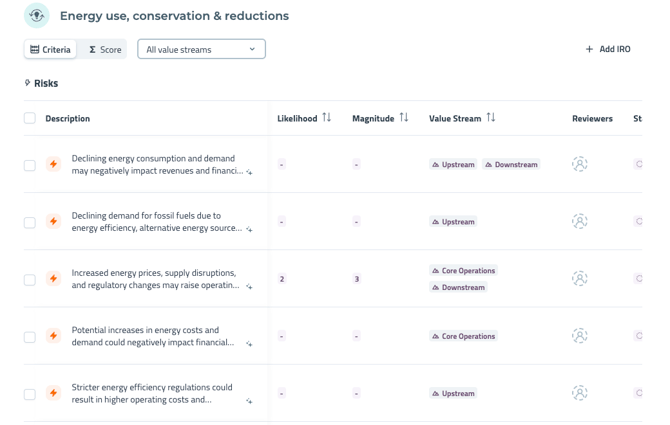Image resolution: width=670 pixels, height=425 pixels.
Task: Click reviewer avatar for Stricter energy efficiency regulations
Action: (580, 393)
